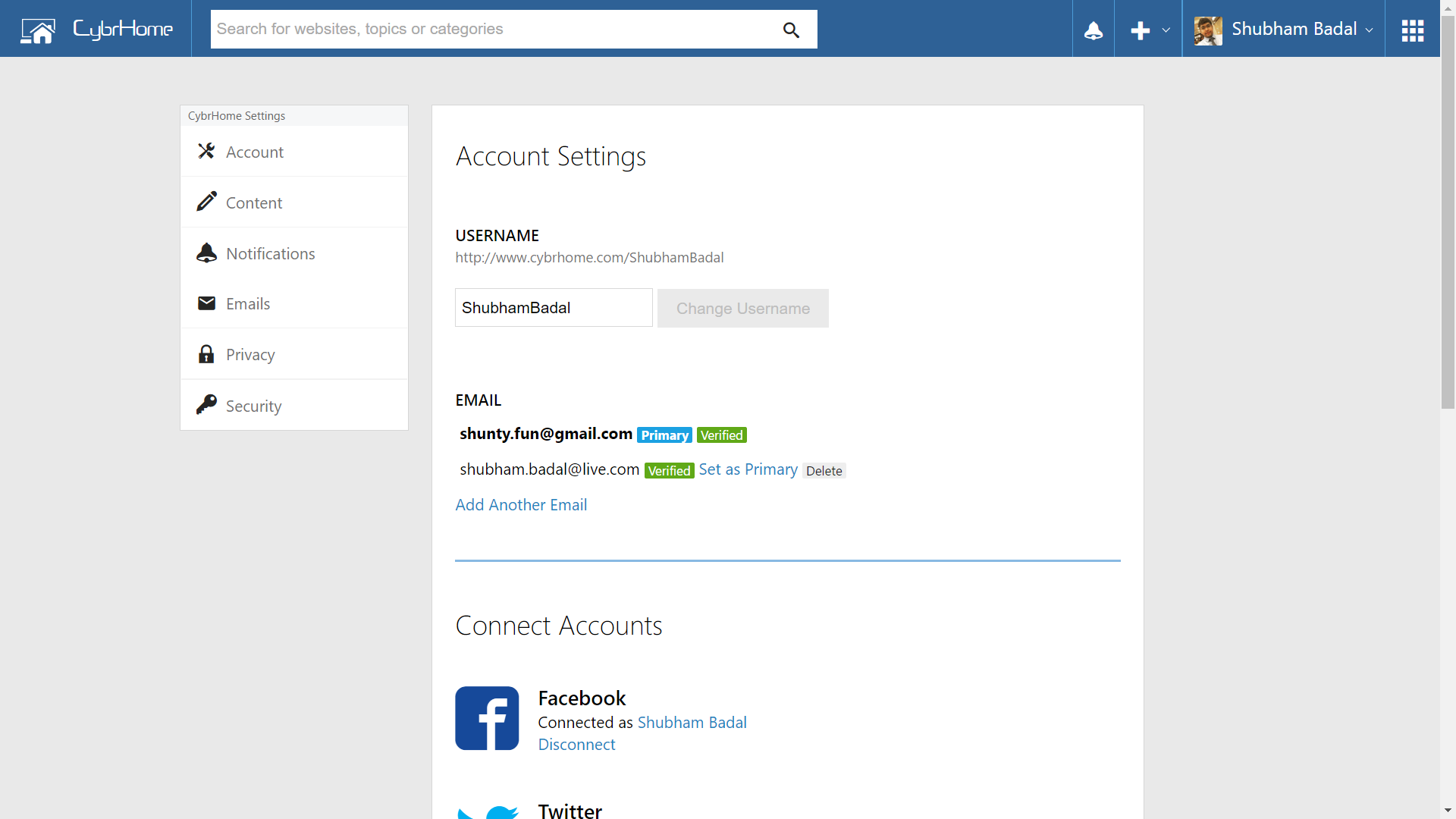Open Emails settings section

click(294, 303)
